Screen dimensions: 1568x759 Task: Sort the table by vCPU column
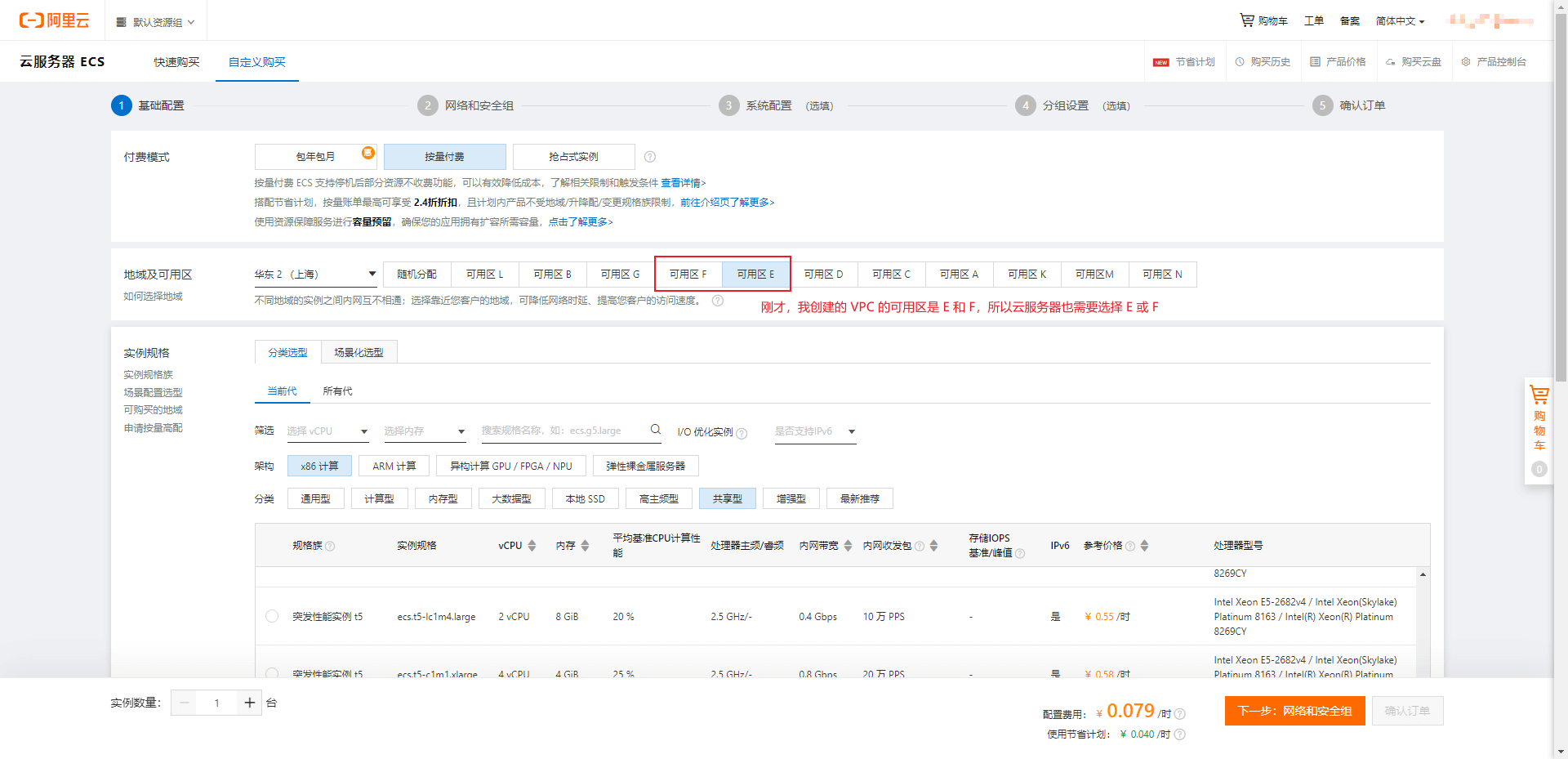(x=532, y=546)
